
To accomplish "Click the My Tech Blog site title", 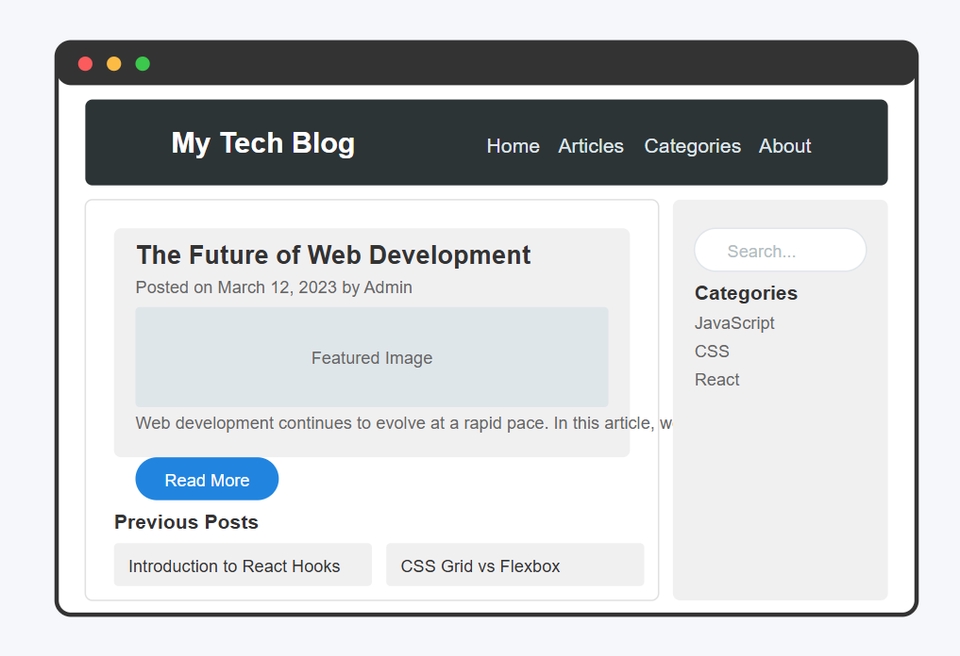I will coord(263,143).
